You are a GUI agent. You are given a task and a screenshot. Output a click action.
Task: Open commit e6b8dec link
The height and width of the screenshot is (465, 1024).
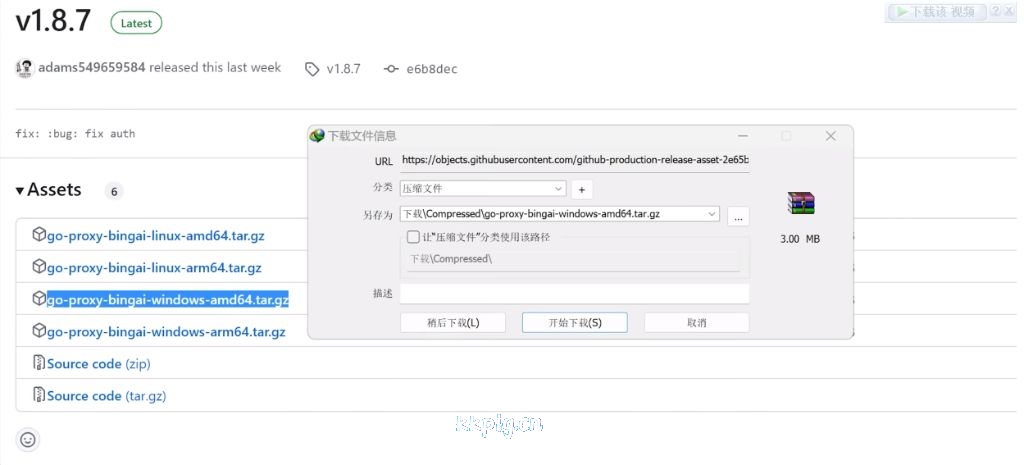coord(432,69)
